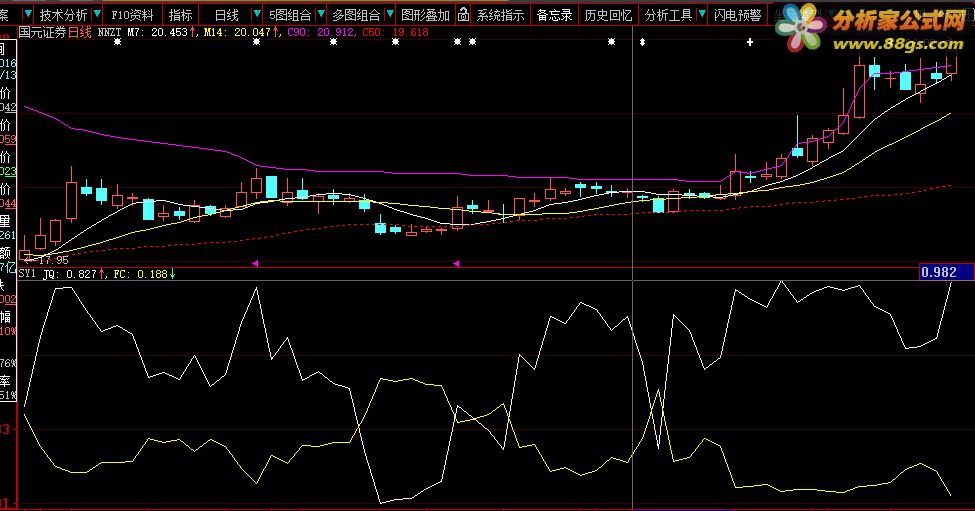Click the JQ: 0.827 value
The width and height of the screenshot is (975, 511).
(x=74, y=274)
